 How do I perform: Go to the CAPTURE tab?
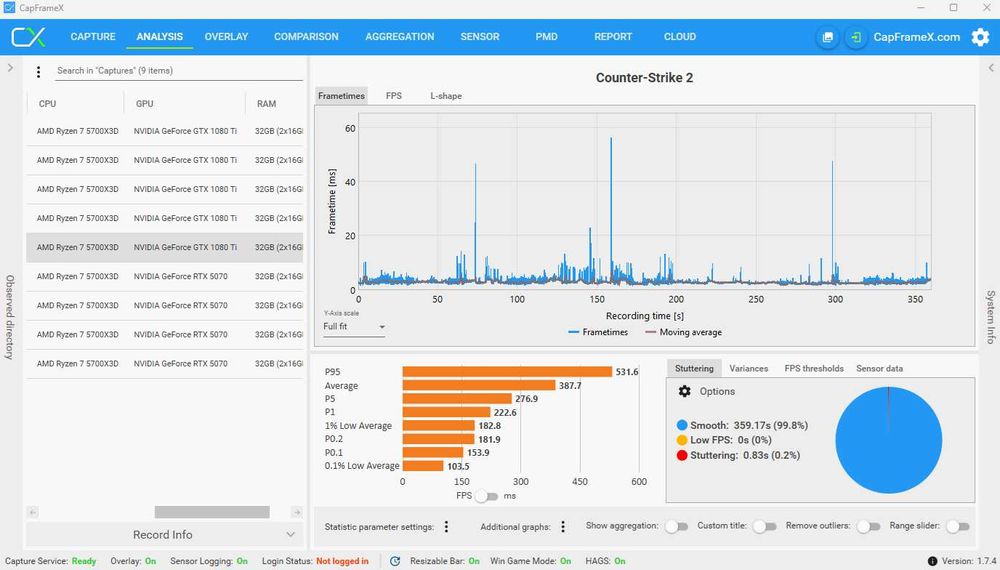93,37
